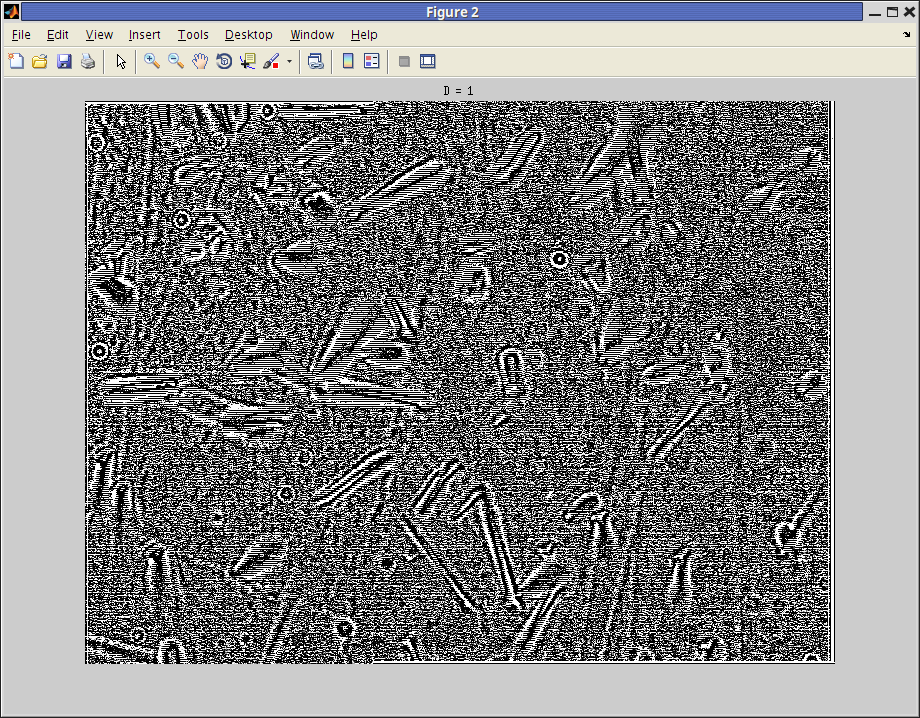
Task: Hide plot tools with the toolbar button
Action: 404,61
